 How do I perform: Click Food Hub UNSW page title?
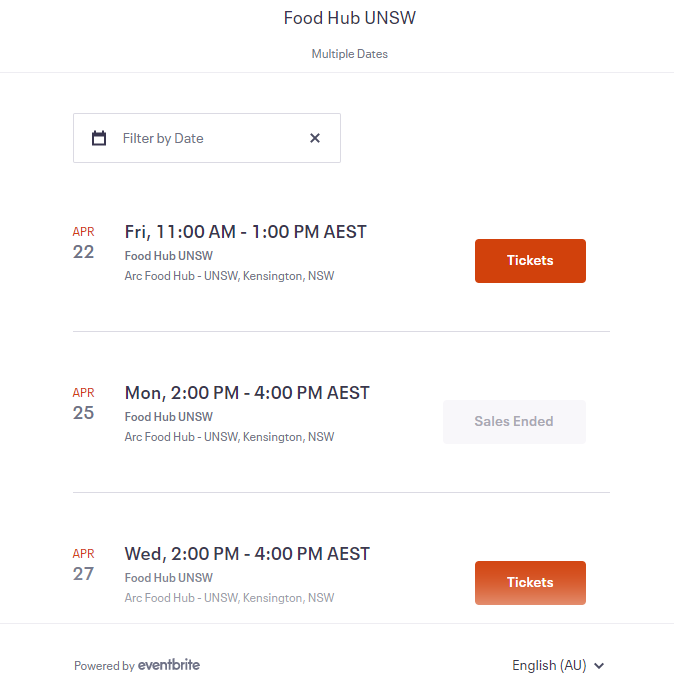350,18
